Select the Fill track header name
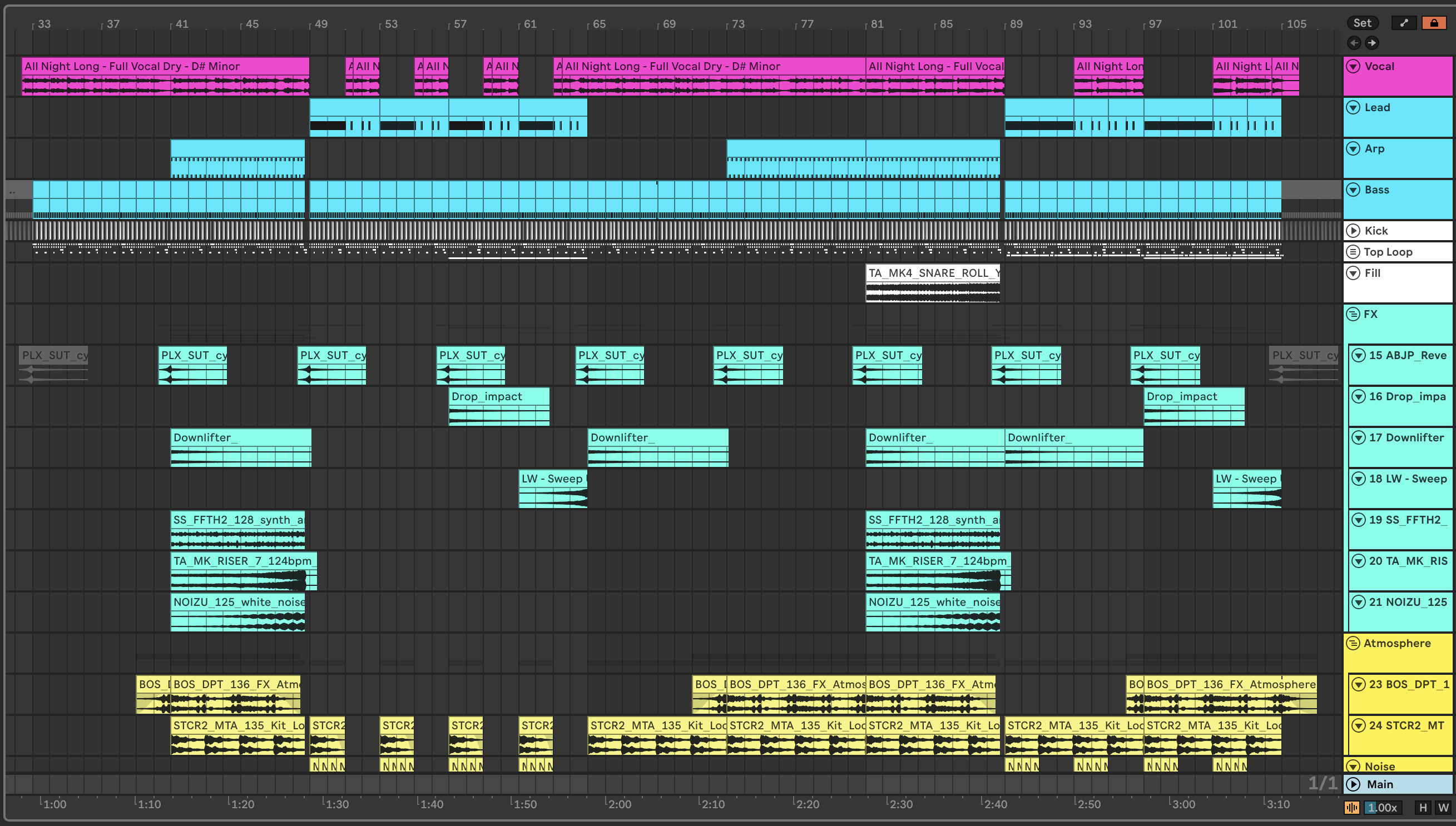The image size is (1456, 826). pyautogui.click(x=1372, y=273)
